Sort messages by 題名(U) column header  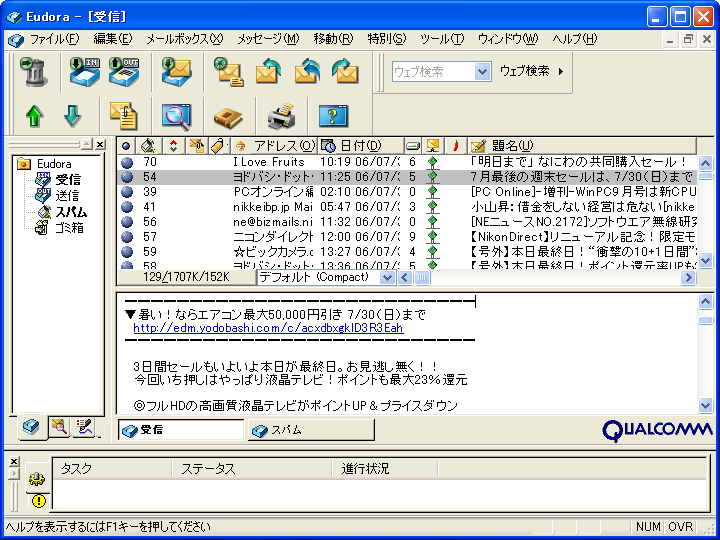coord(582,146)
